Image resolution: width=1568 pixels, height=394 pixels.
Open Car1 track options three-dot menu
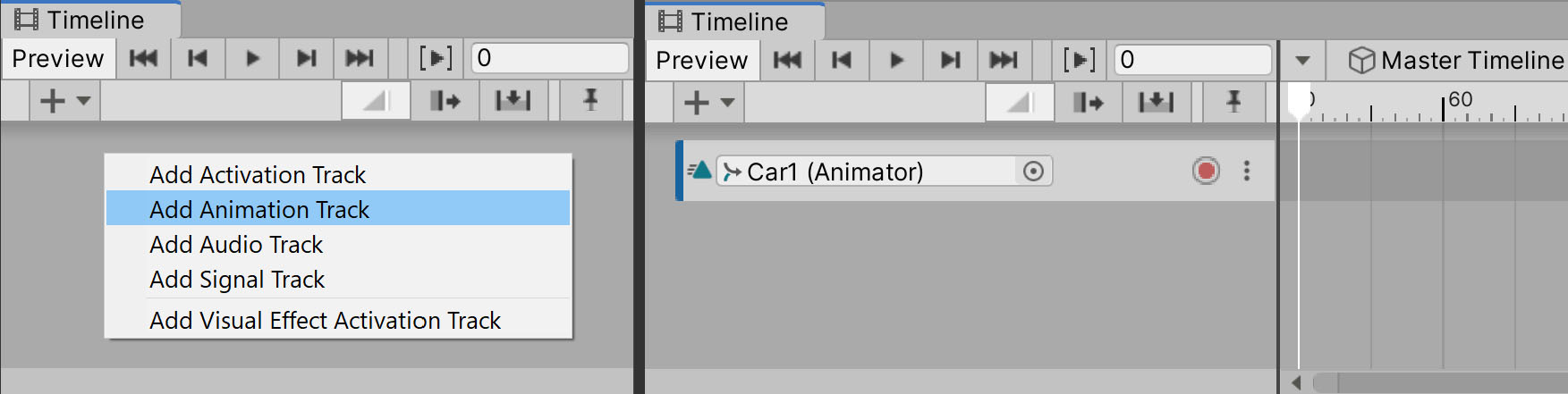(x=1247, y=171)
